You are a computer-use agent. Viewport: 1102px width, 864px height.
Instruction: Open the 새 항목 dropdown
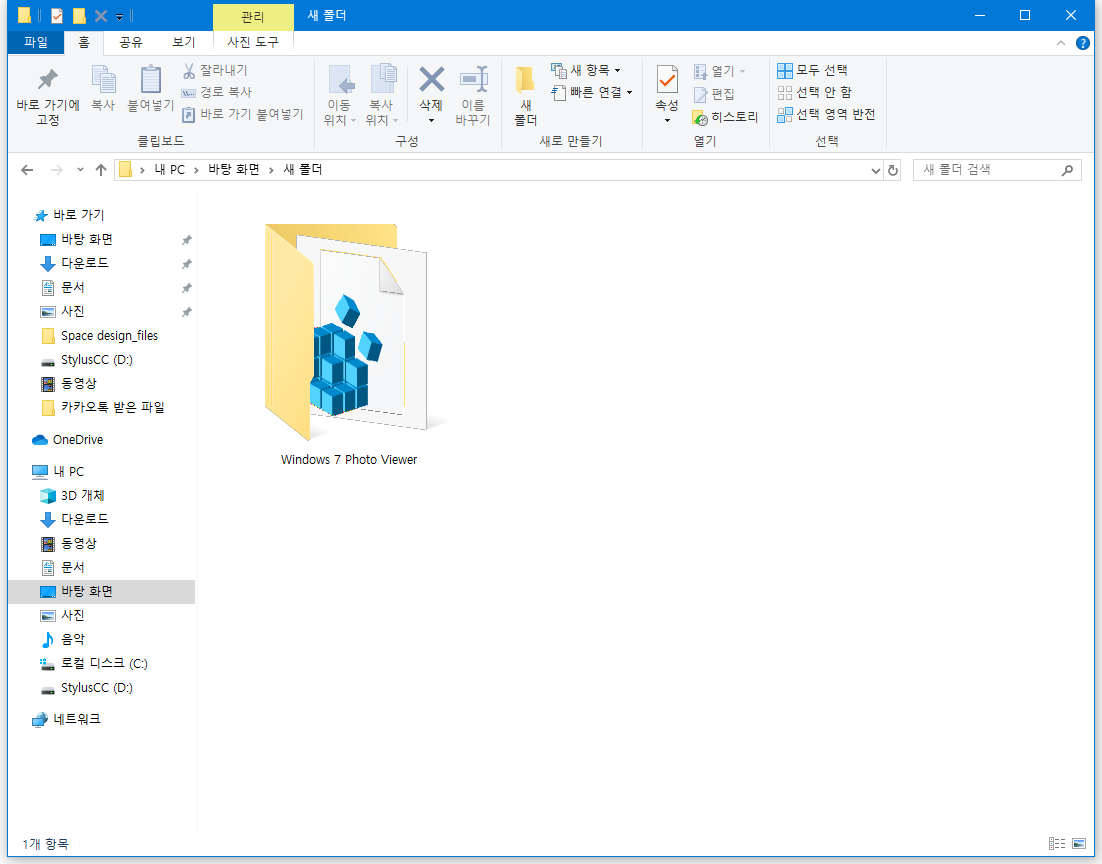point(586,70)
